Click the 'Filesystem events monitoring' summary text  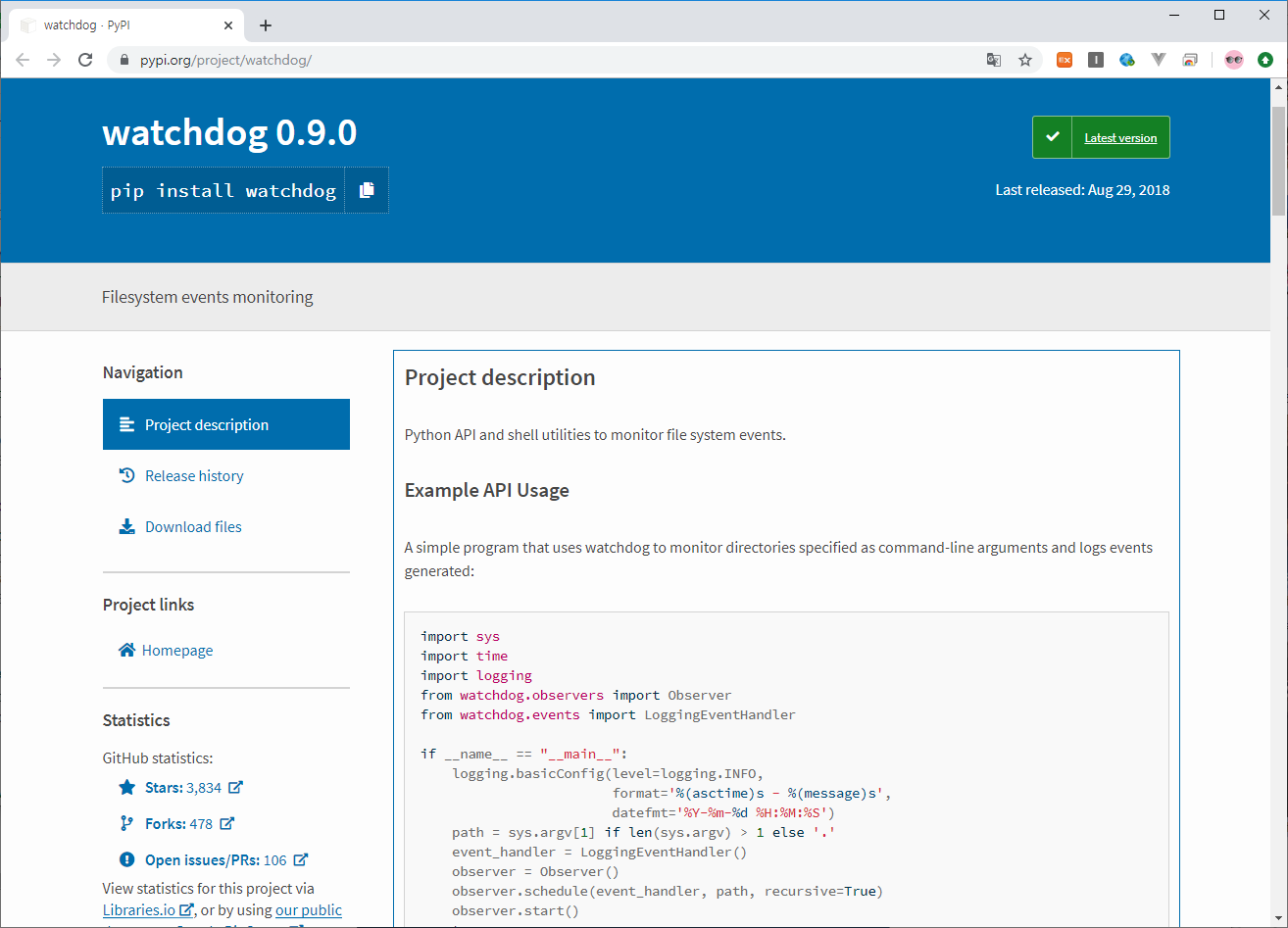point(208,297)
